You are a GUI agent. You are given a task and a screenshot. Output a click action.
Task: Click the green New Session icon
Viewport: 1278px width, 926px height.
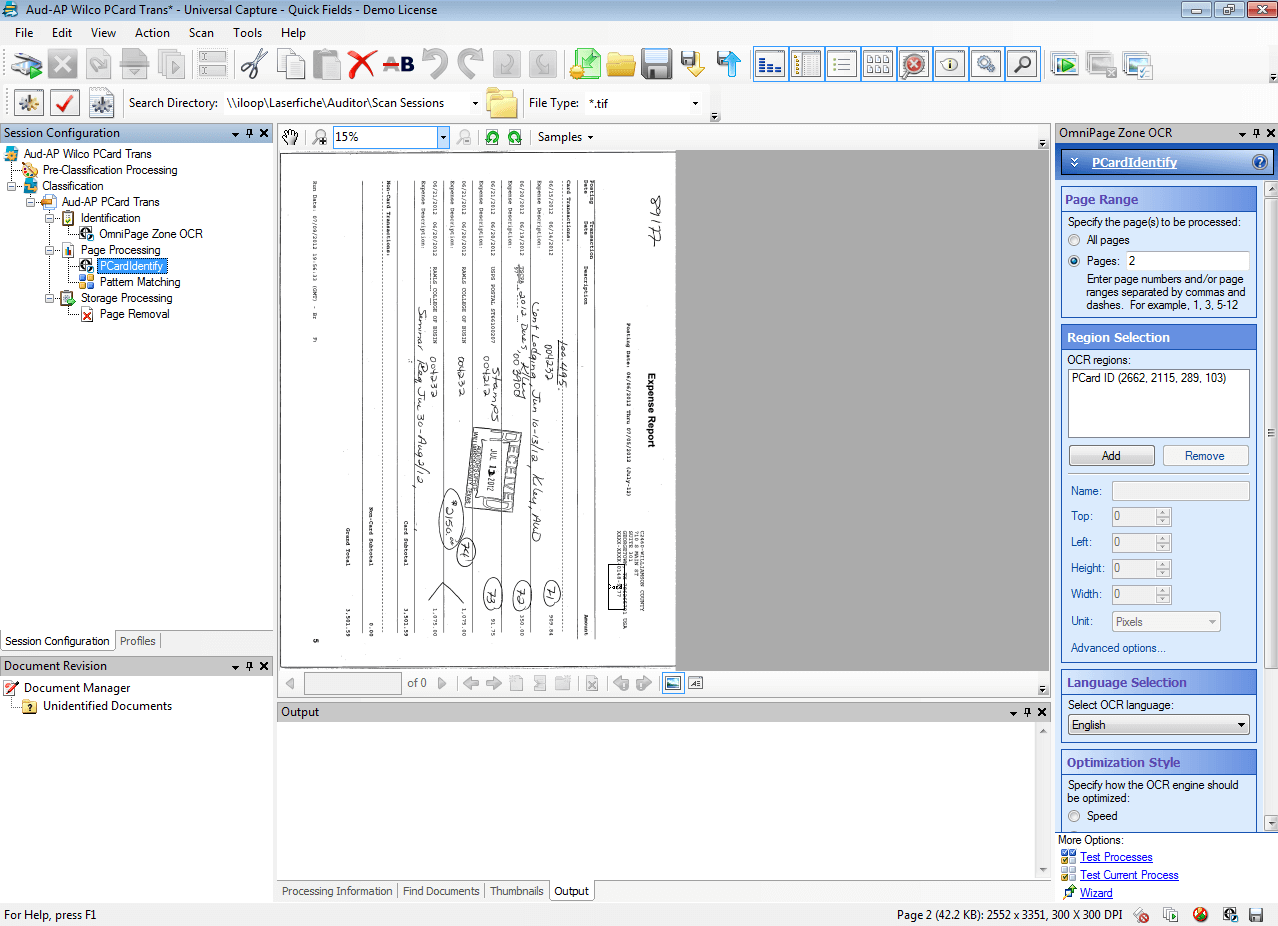(x=585, y=65)
